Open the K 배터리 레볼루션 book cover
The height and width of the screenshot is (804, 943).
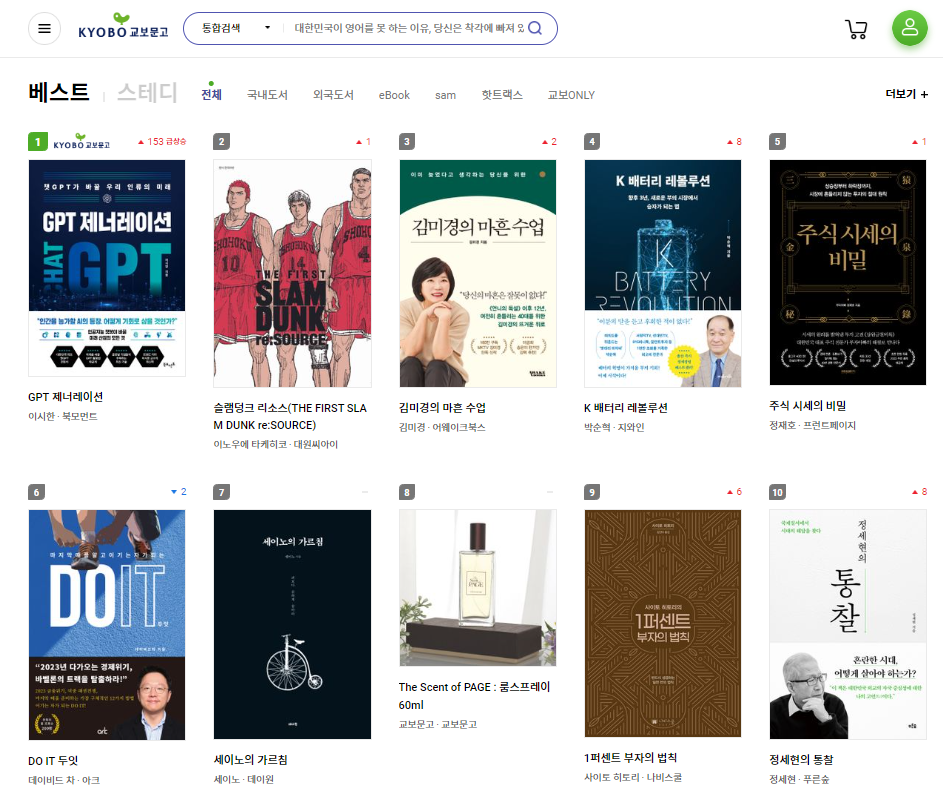tap(663, 273)
